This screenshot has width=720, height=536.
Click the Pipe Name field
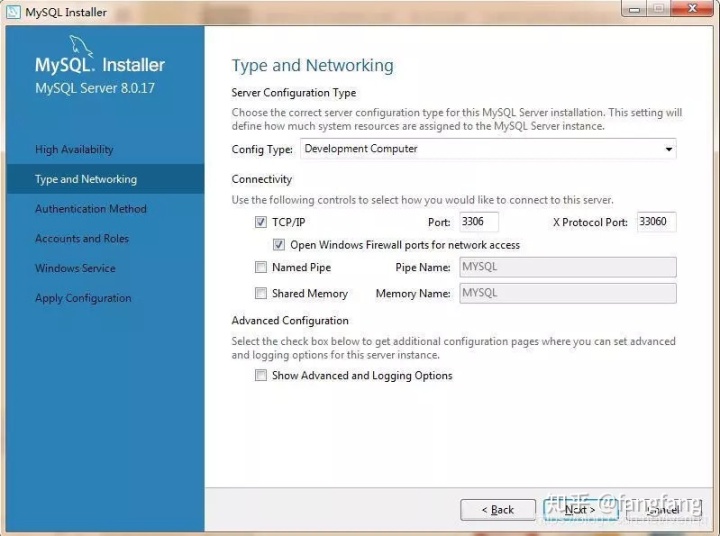pyautogui.click(x=568, y=267)
